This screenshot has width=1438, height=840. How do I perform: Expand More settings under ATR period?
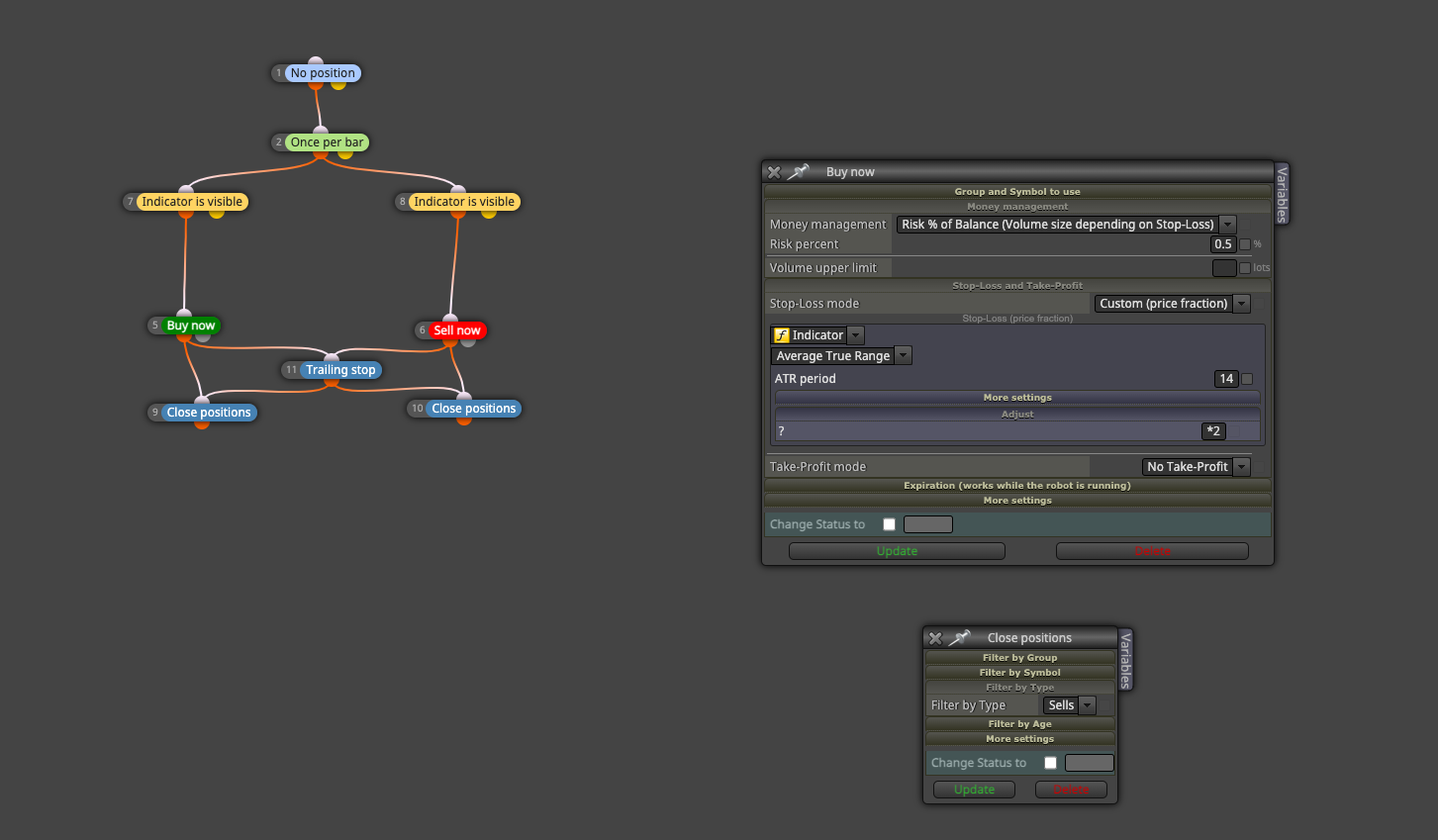click(x=1017, y=398)
